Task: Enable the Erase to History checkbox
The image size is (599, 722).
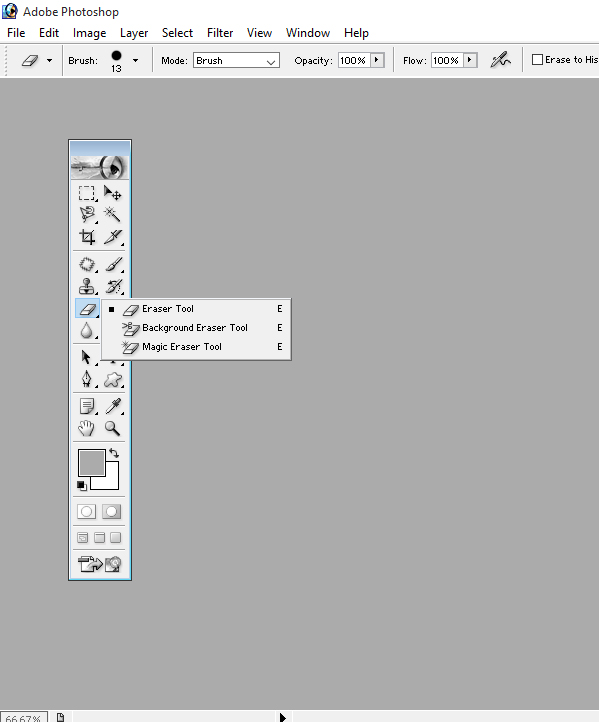Action: click(x=537, y=60)
